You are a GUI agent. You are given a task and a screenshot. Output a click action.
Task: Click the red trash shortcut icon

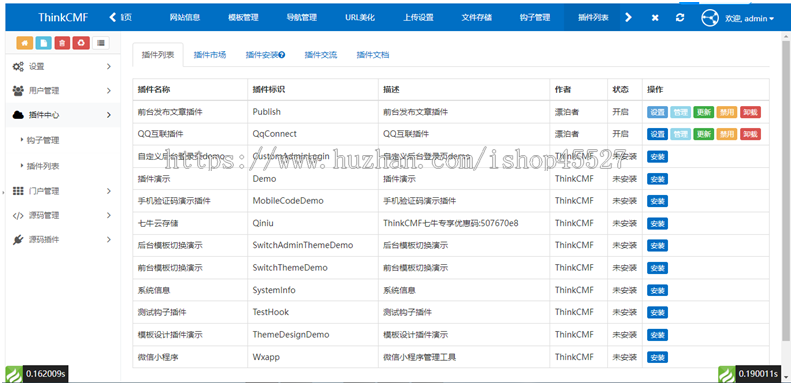tap(62, 43)
